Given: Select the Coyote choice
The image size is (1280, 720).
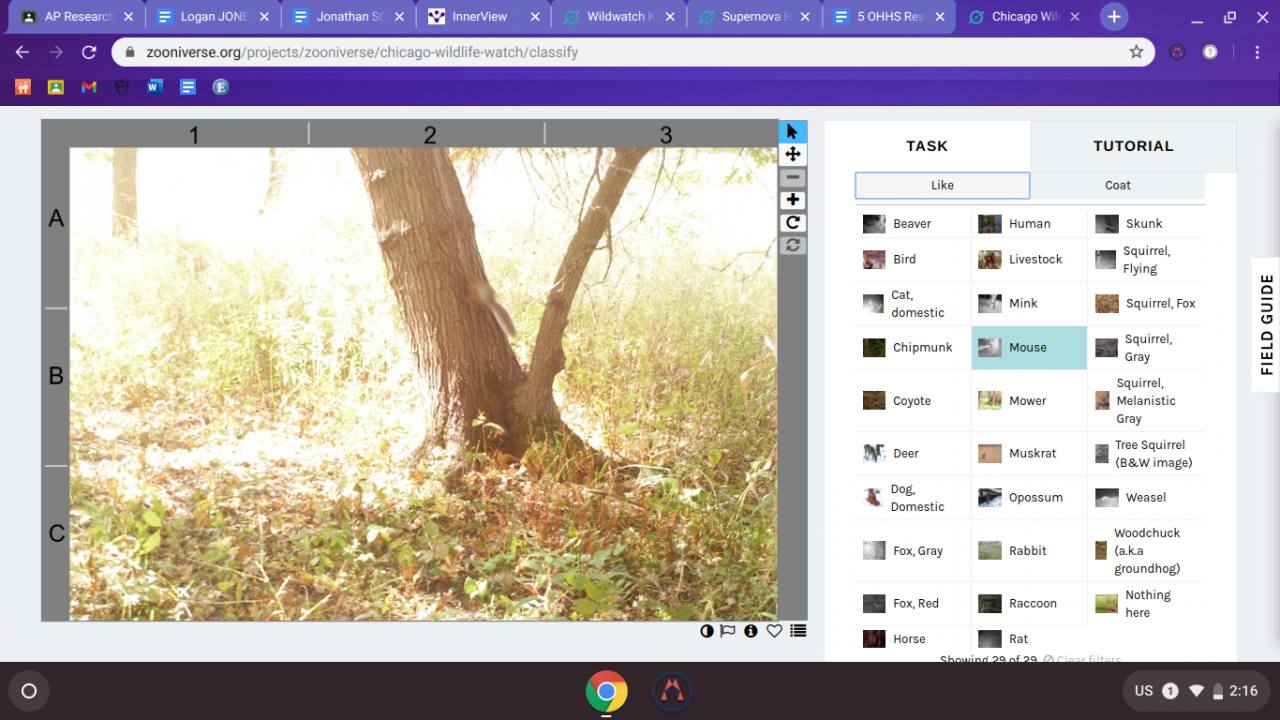Looking at the screenshot, I should (x=913, y=401).
